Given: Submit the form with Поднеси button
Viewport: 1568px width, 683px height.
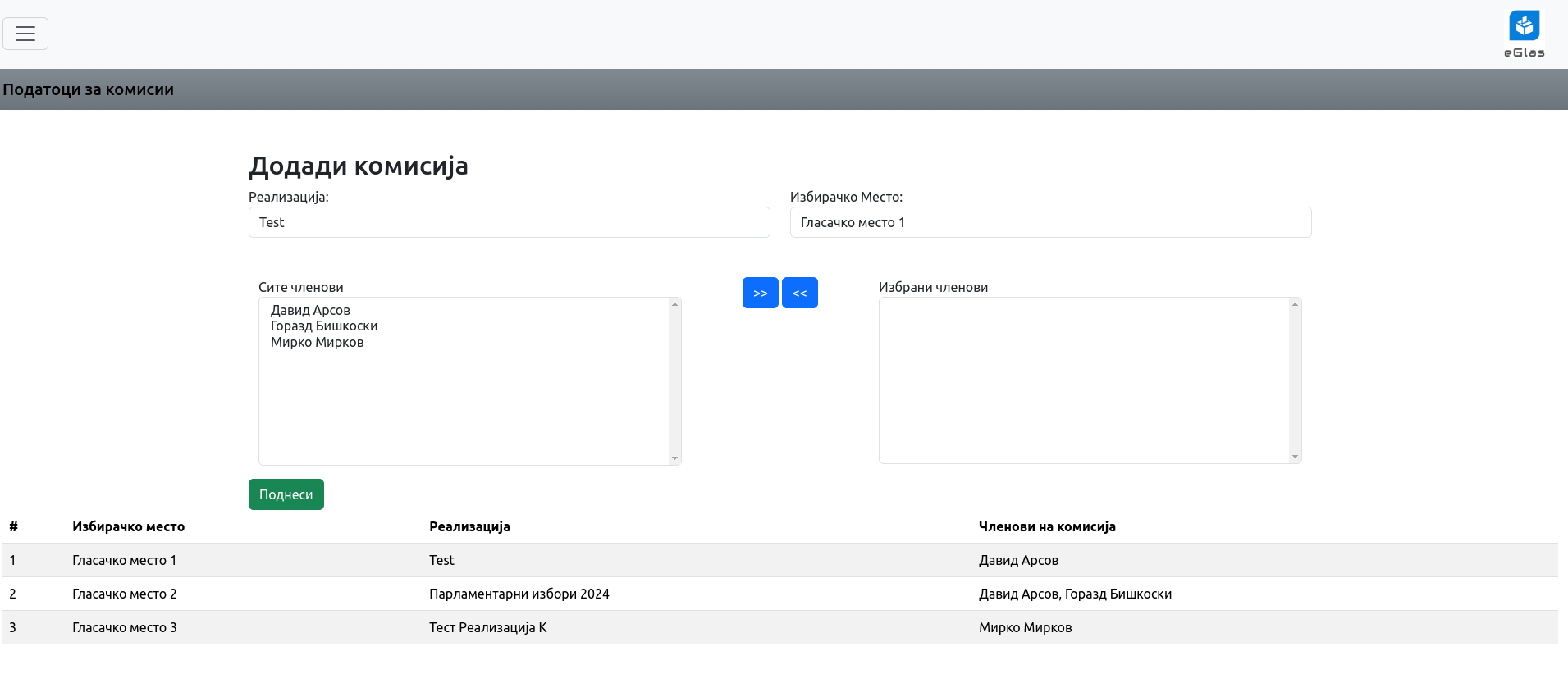Looking at the screenshot, I should click(x=286, y=494).
